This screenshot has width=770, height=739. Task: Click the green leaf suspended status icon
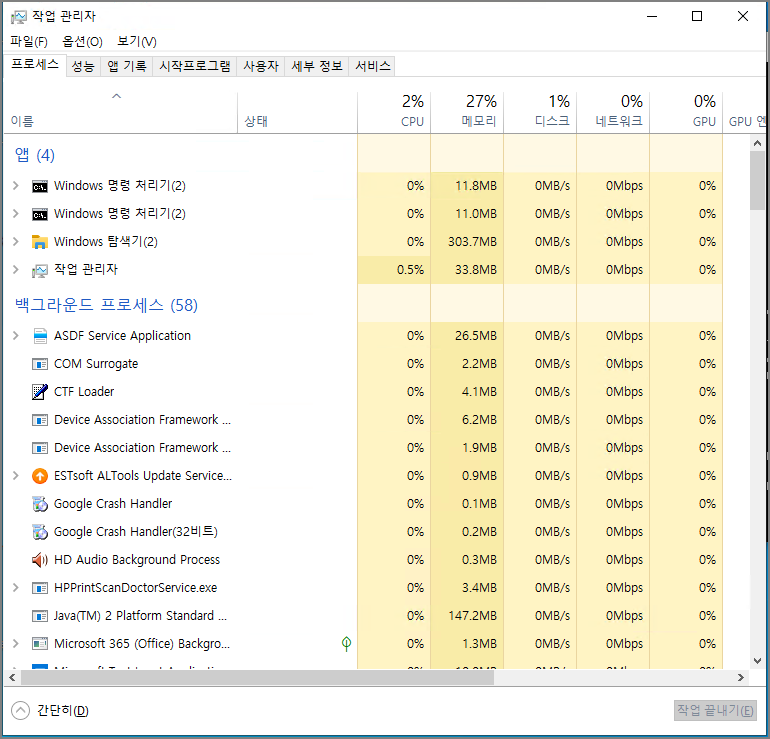(x=346, y=644)
